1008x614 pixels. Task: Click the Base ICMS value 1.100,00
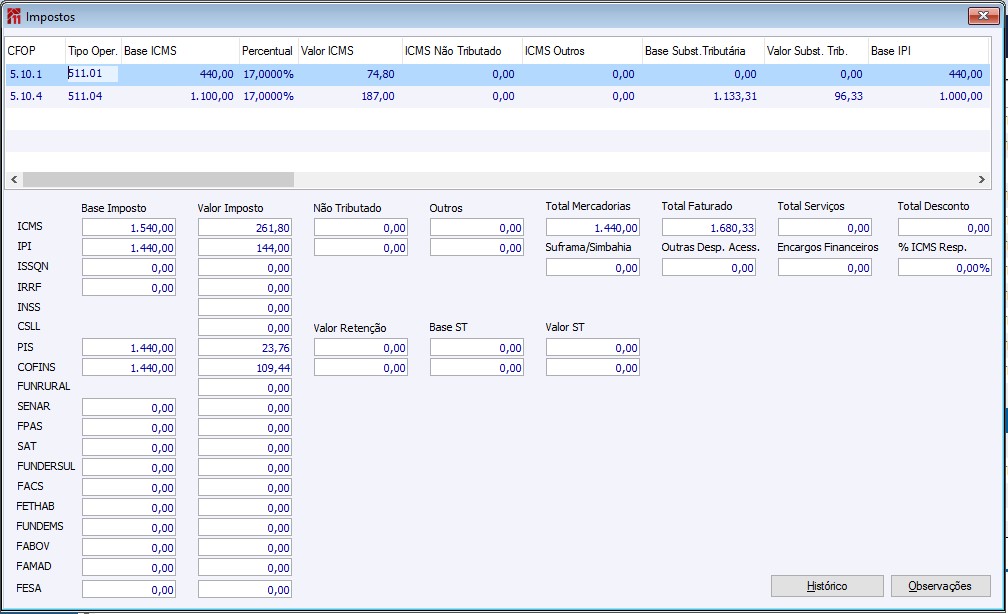tap(212, 96)
